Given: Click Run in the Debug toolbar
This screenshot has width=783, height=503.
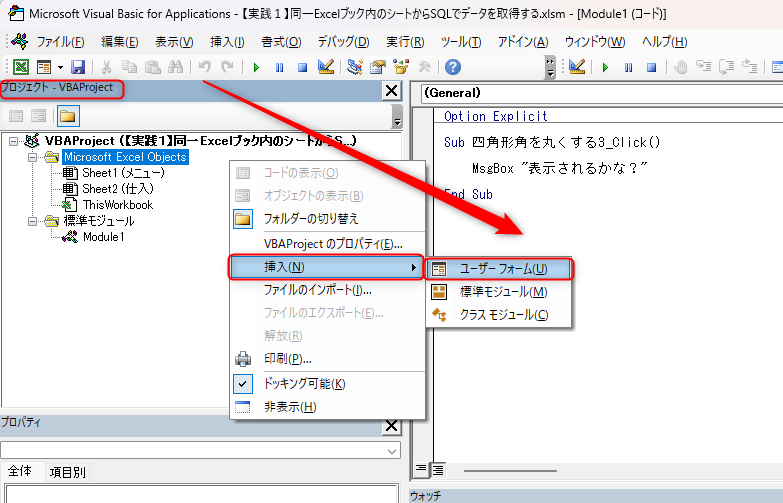Looking at the screenshot, I should click(605, 67).
